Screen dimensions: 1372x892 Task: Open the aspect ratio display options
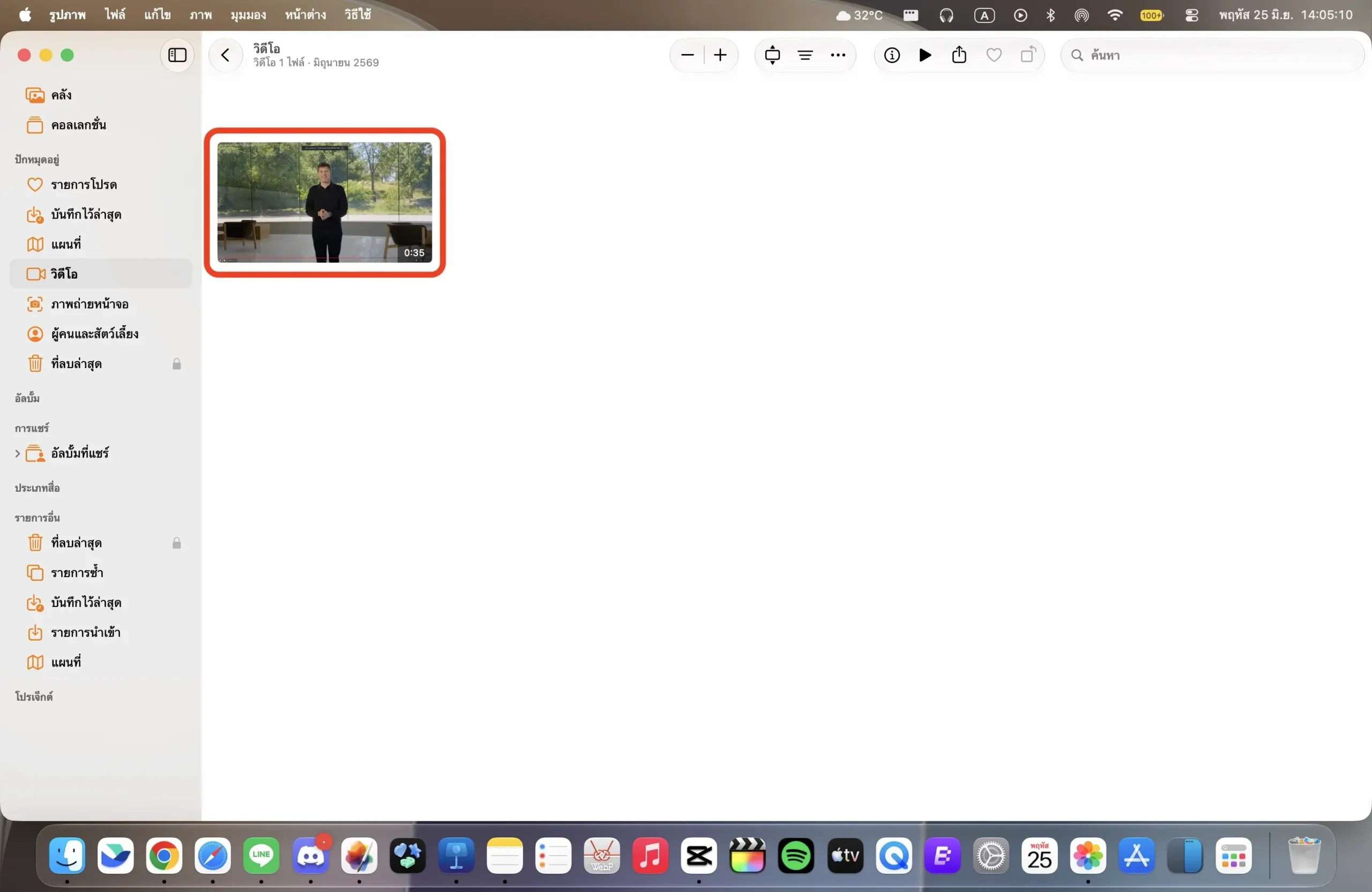point(772,55)
